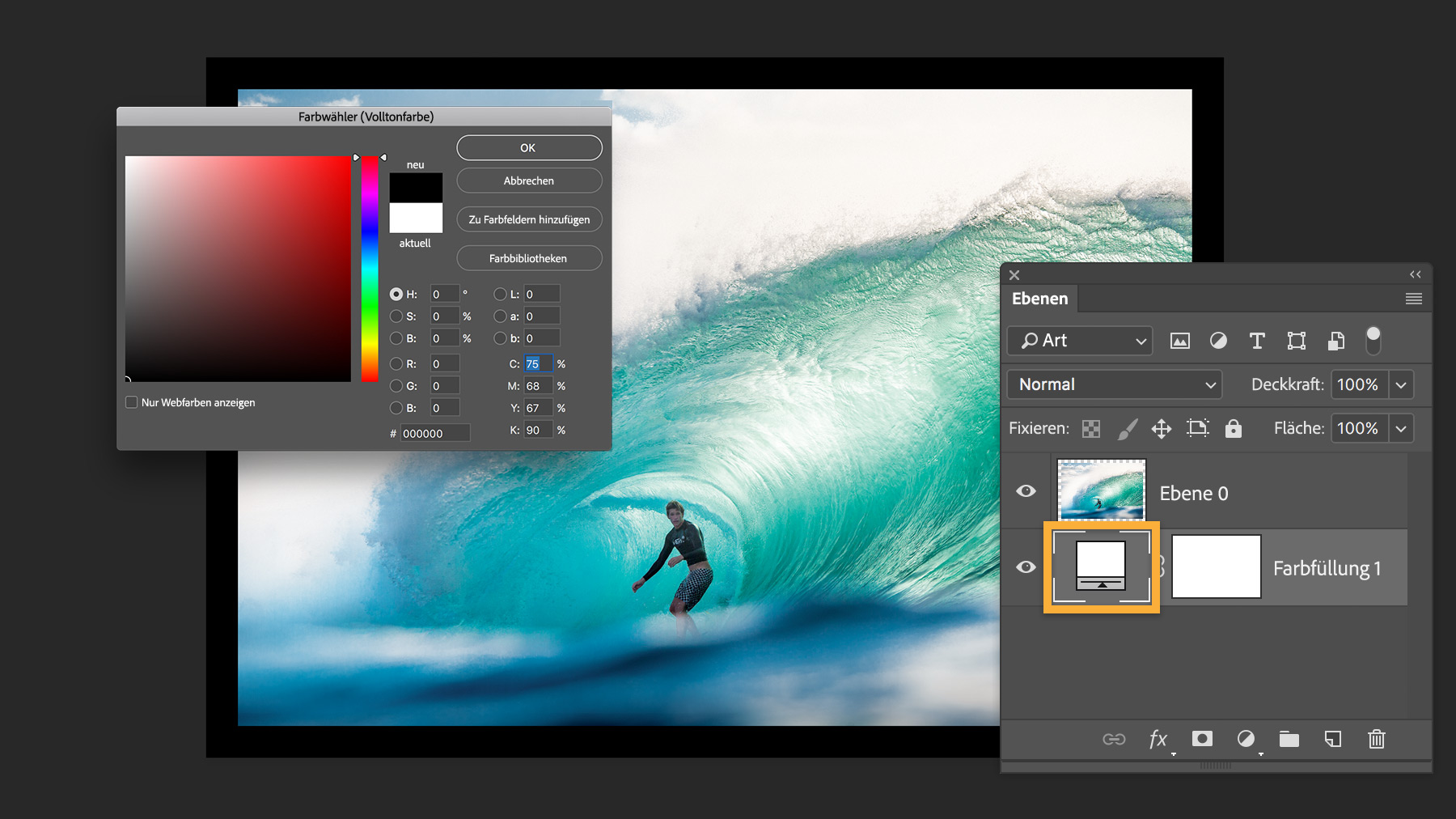Create a new adjustment layer
The width and height of the screenshot is (1456, 819).
click(1246, 739)
